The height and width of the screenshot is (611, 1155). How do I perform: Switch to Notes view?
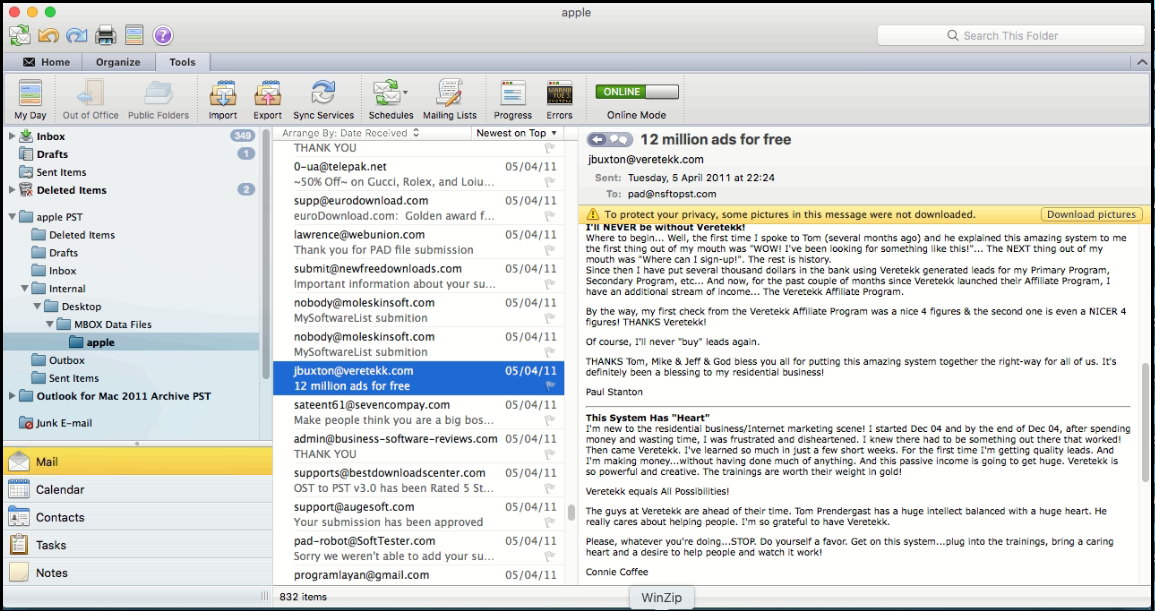tap(137, 573)
